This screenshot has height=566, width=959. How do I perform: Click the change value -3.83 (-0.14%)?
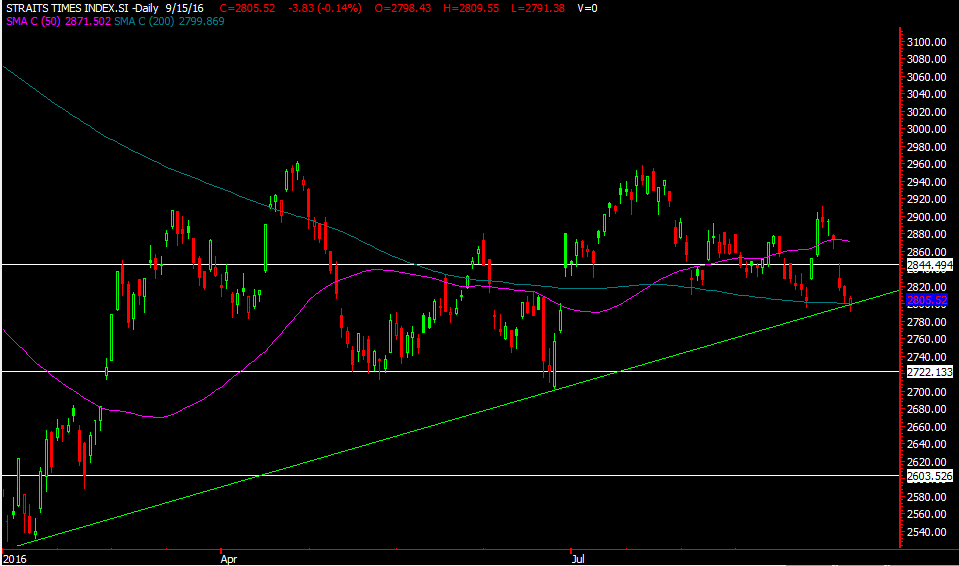tap(325, 9)
